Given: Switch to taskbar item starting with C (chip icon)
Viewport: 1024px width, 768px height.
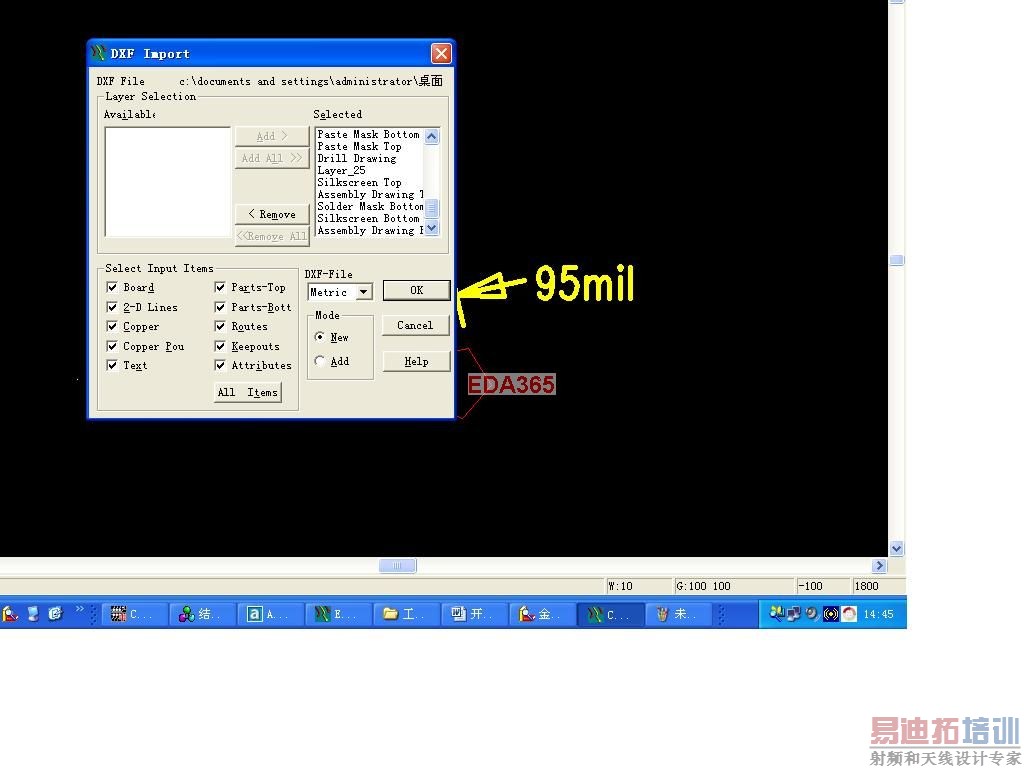Looking at the screenshot, I should pyautogui.click(x=135, y=614).
